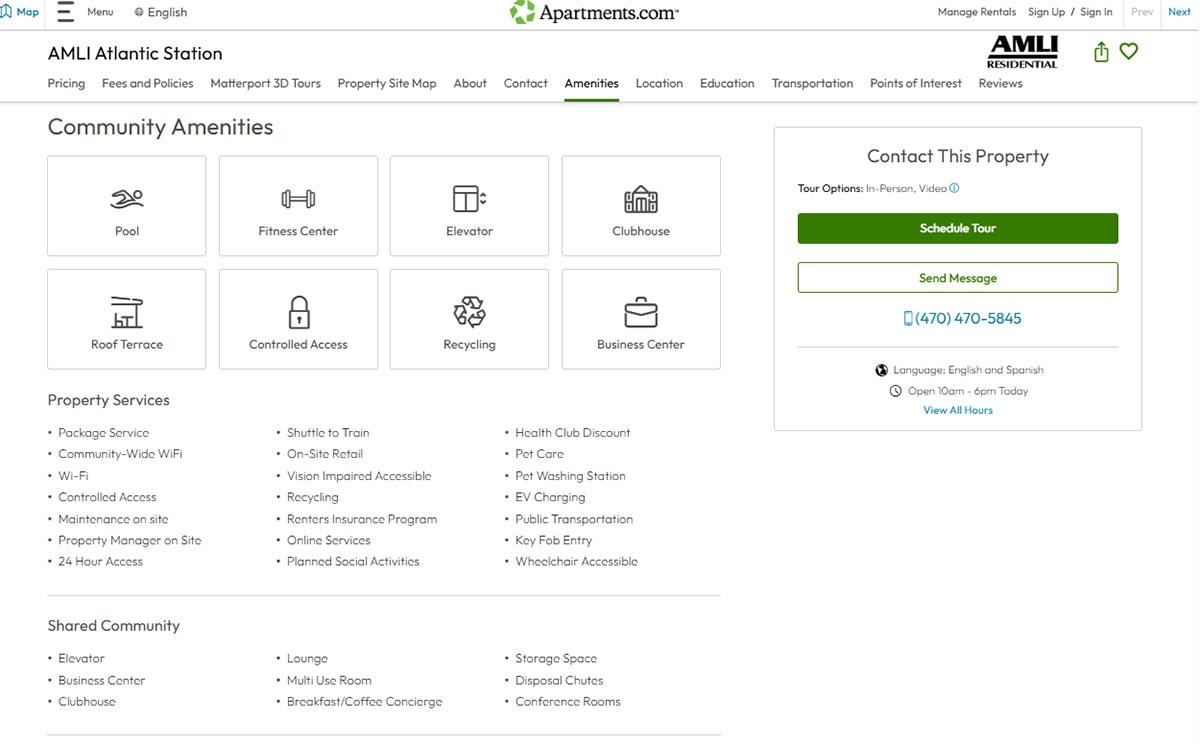This screenshot has width=1200, height=744.
Task: Call (470) 470-5845 link
Action: (x=968, y=318)
